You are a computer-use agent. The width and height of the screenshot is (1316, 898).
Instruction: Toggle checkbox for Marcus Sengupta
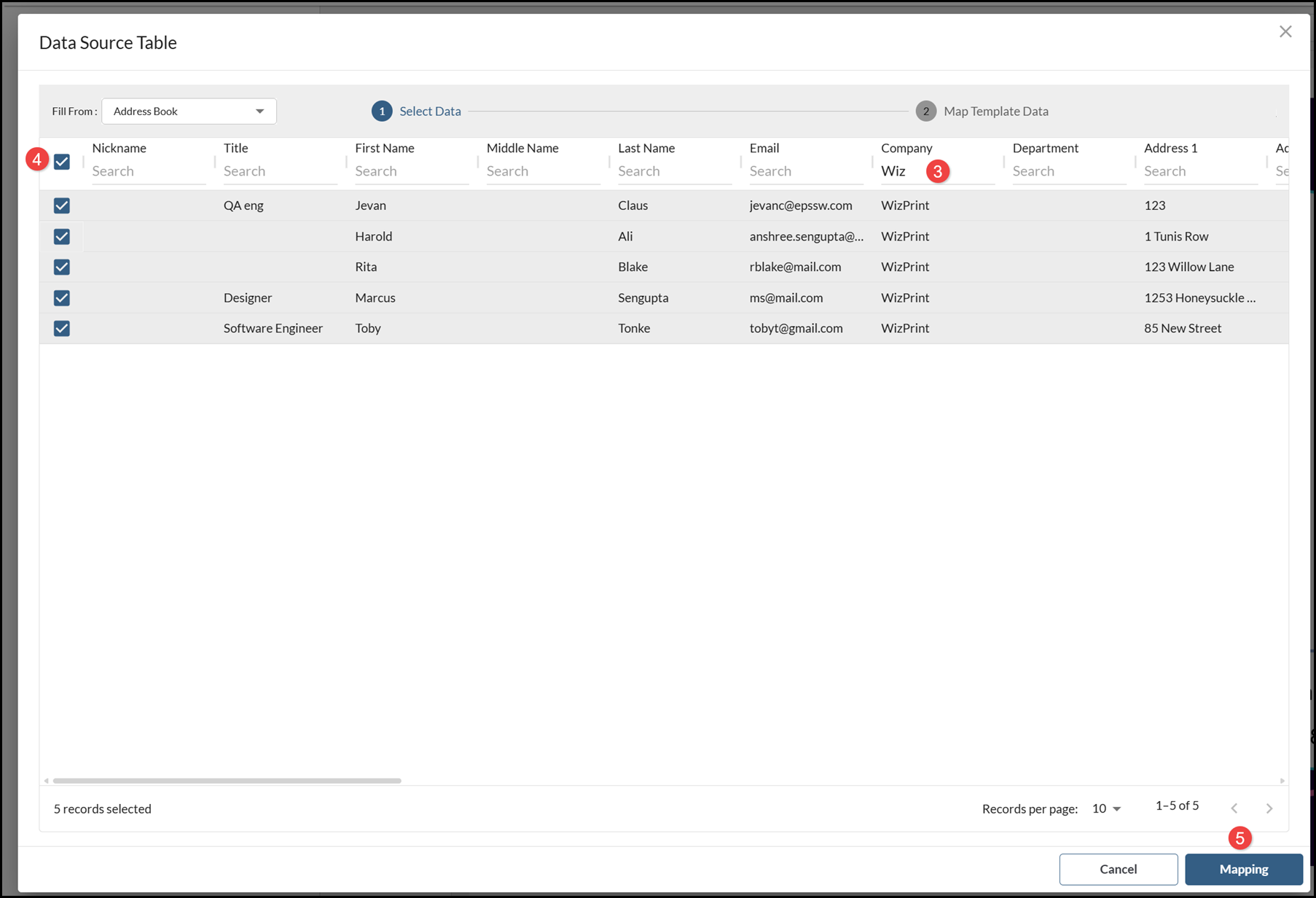pyautogui.click(x=62, y=297)
